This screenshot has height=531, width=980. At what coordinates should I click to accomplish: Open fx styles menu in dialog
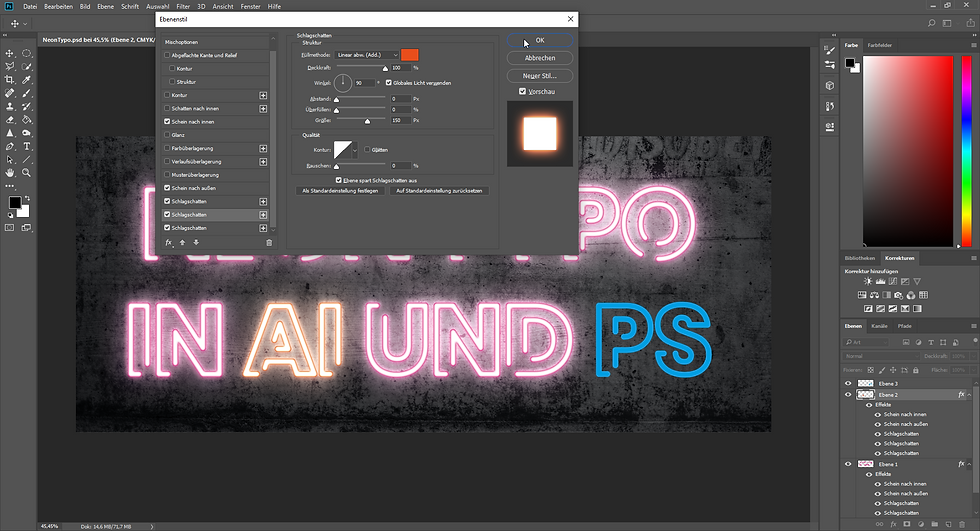pos(169,243)
